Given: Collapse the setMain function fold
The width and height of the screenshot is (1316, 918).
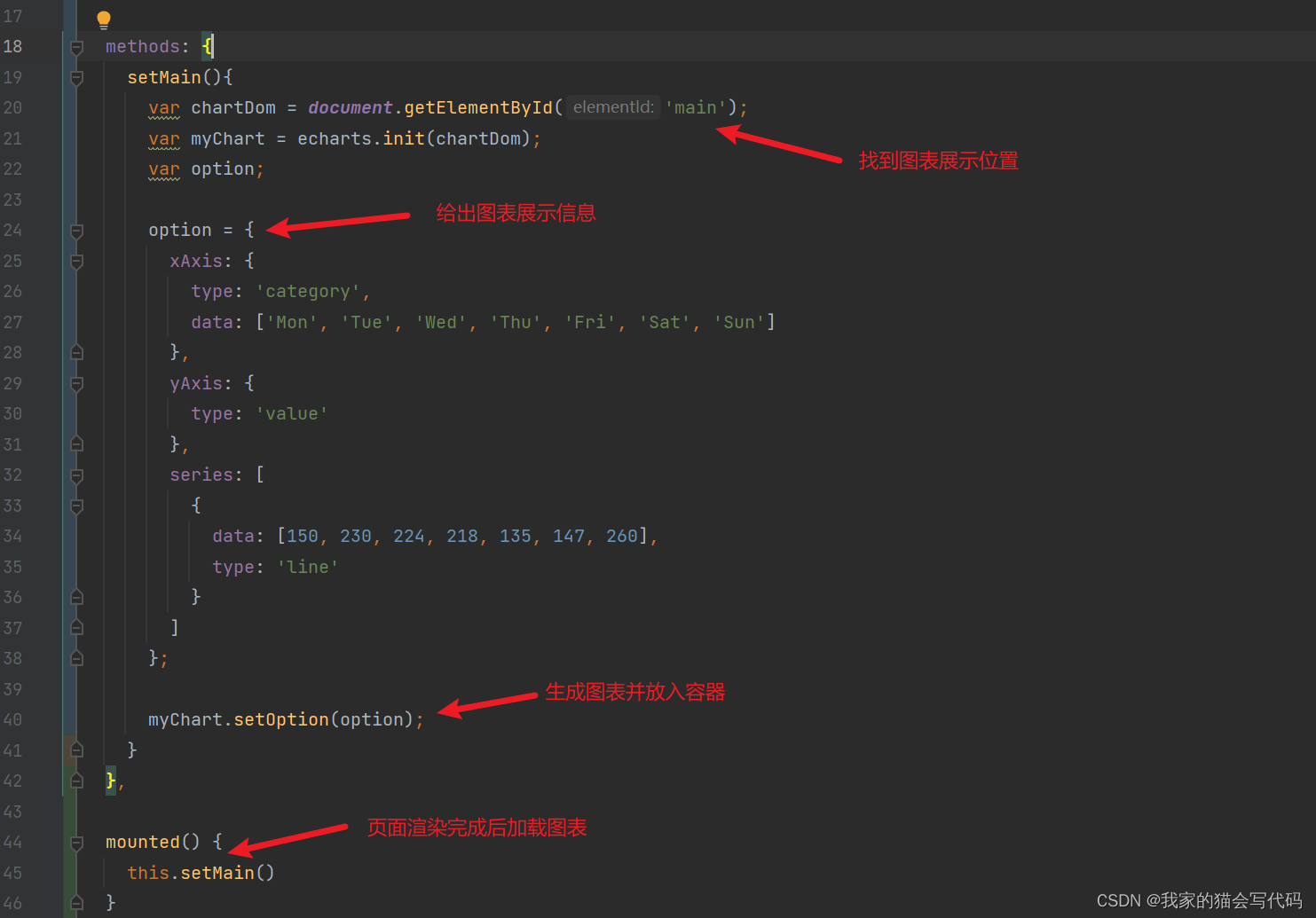Looking at the screenshot, I should pyautogui.click(x=76, y=77).
